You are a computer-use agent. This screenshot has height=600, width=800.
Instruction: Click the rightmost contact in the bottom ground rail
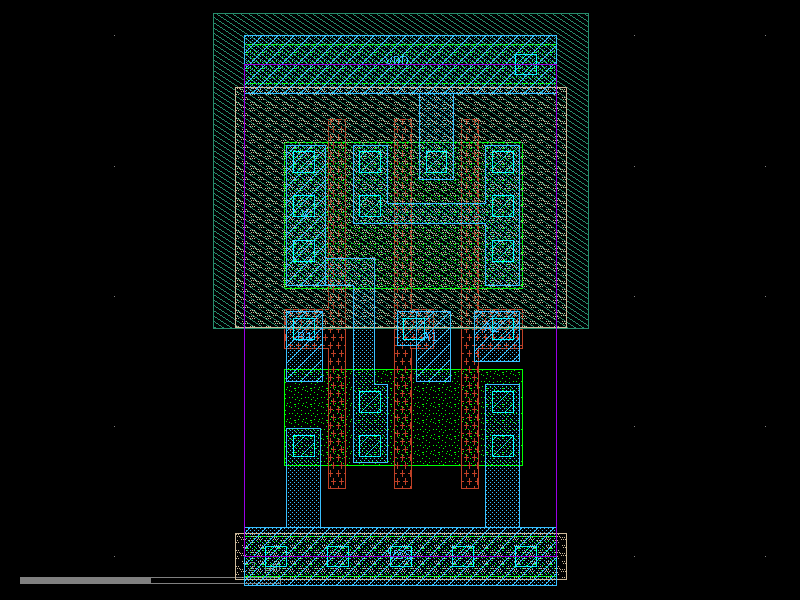pos(526,556)
